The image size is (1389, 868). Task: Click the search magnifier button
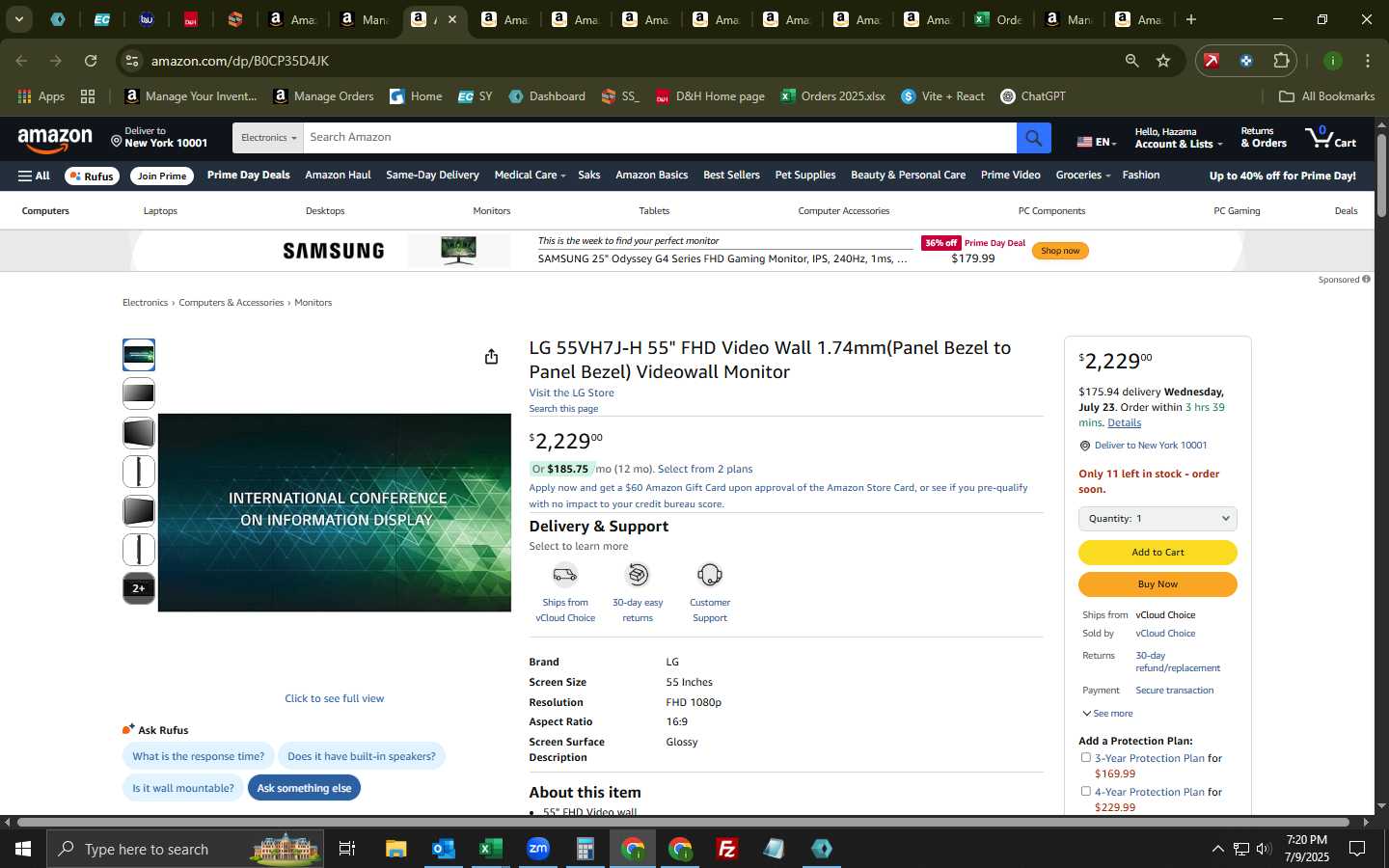click(1033, 138)
